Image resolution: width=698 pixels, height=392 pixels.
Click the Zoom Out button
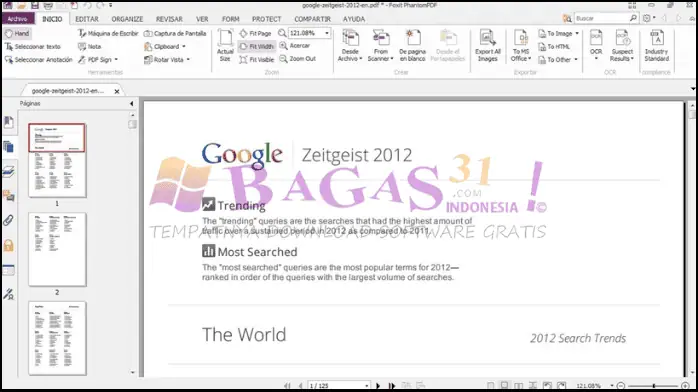pos(297,59)
